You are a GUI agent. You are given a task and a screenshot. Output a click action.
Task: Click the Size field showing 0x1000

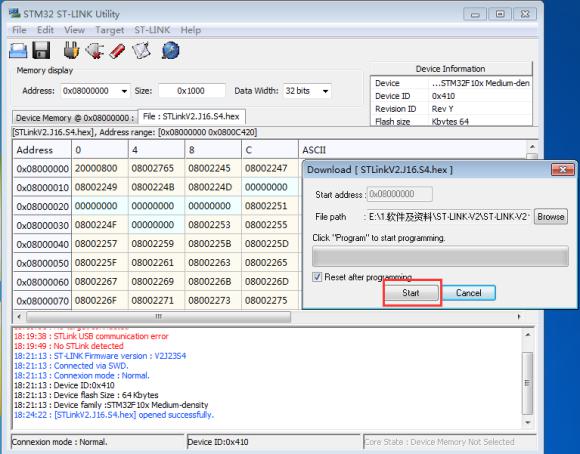tap(192, 91)
